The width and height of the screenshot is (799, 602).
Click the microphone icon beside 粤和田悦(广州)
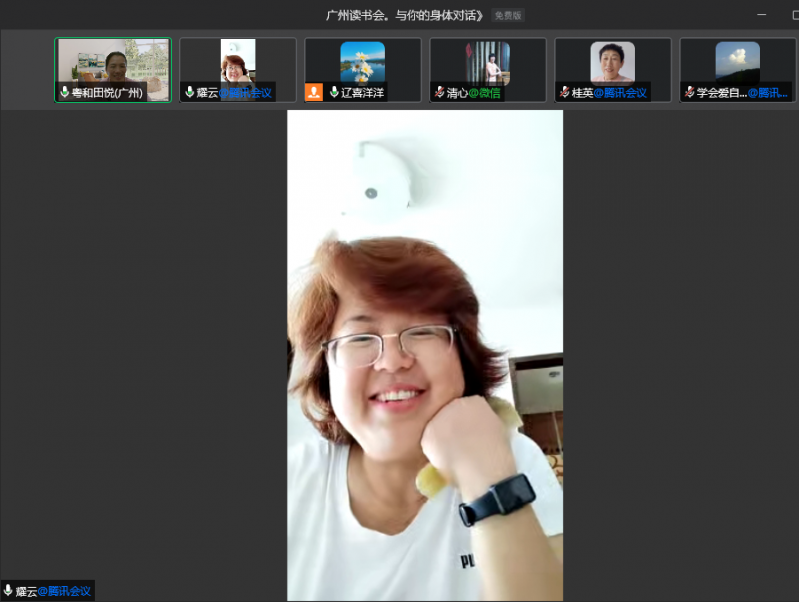click(x=65, y=92)
